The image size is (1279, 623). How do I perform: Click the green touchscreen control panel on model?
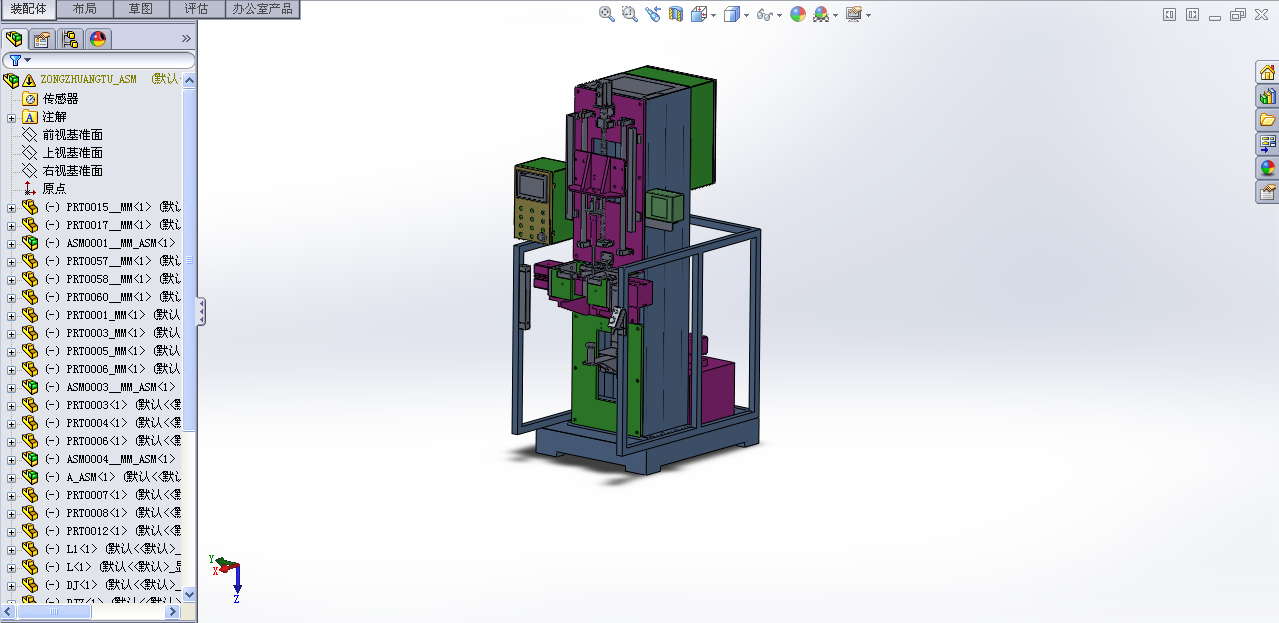click(x=538, y=200)
